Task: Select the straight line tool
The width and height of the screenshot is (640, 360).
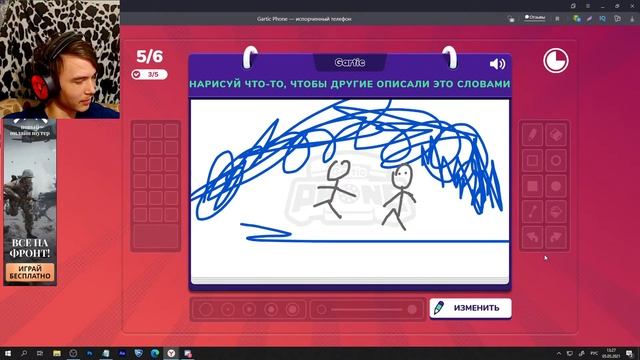Action: pos(532,212)
